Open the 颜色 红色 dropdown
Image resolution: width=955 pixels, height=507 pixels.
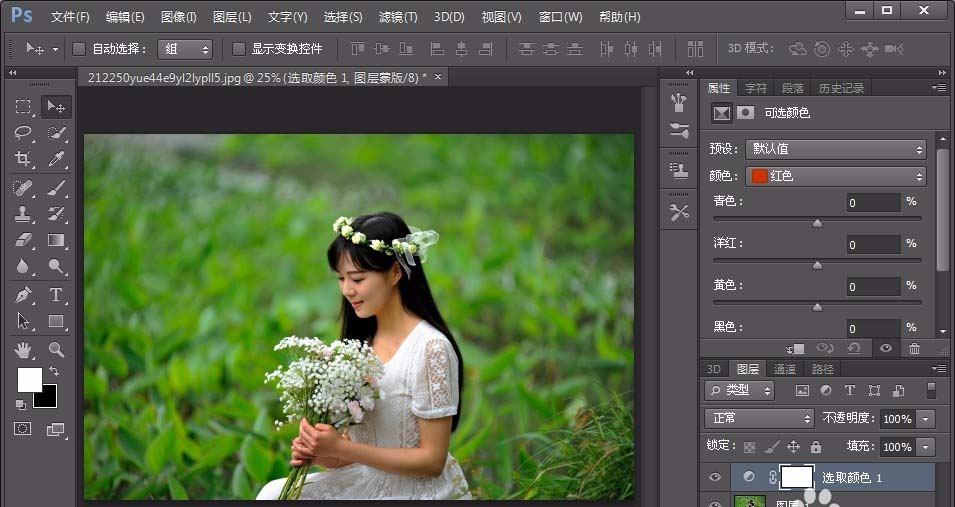coord(836,176)
